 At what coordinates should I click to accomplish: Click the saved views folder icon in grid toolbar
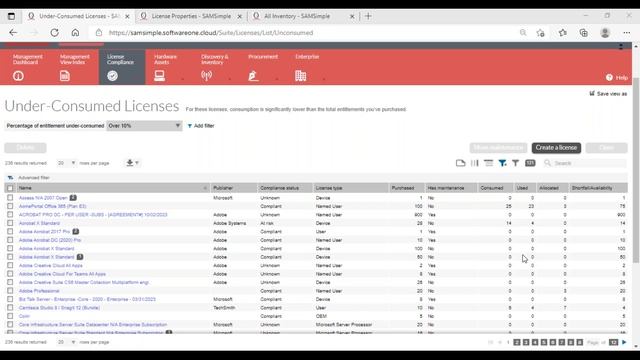[460, 163]
